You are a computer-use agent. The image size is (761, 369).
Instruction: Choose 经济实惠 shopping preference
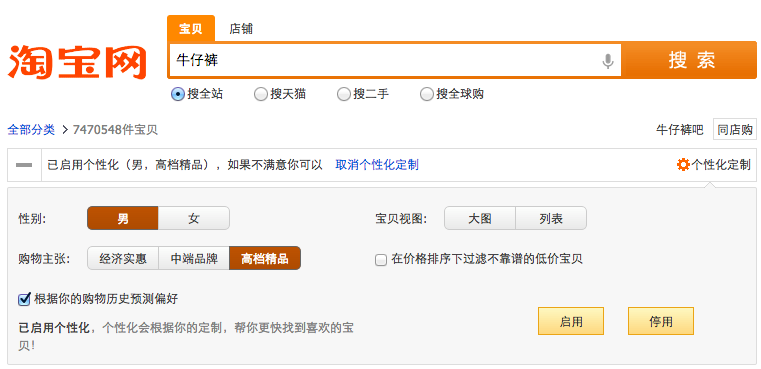tap(123, 258)
